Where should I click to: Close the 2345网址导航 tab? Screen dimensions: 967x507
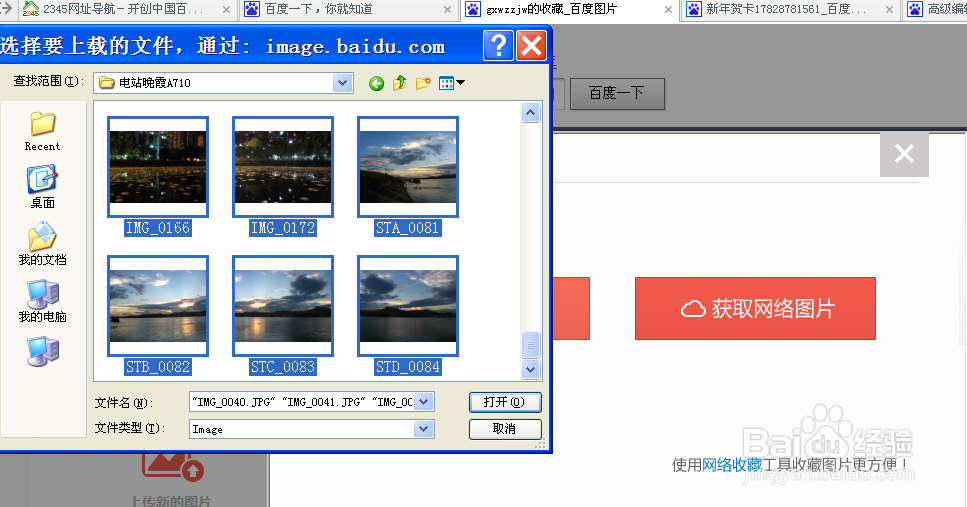(226, 10)
